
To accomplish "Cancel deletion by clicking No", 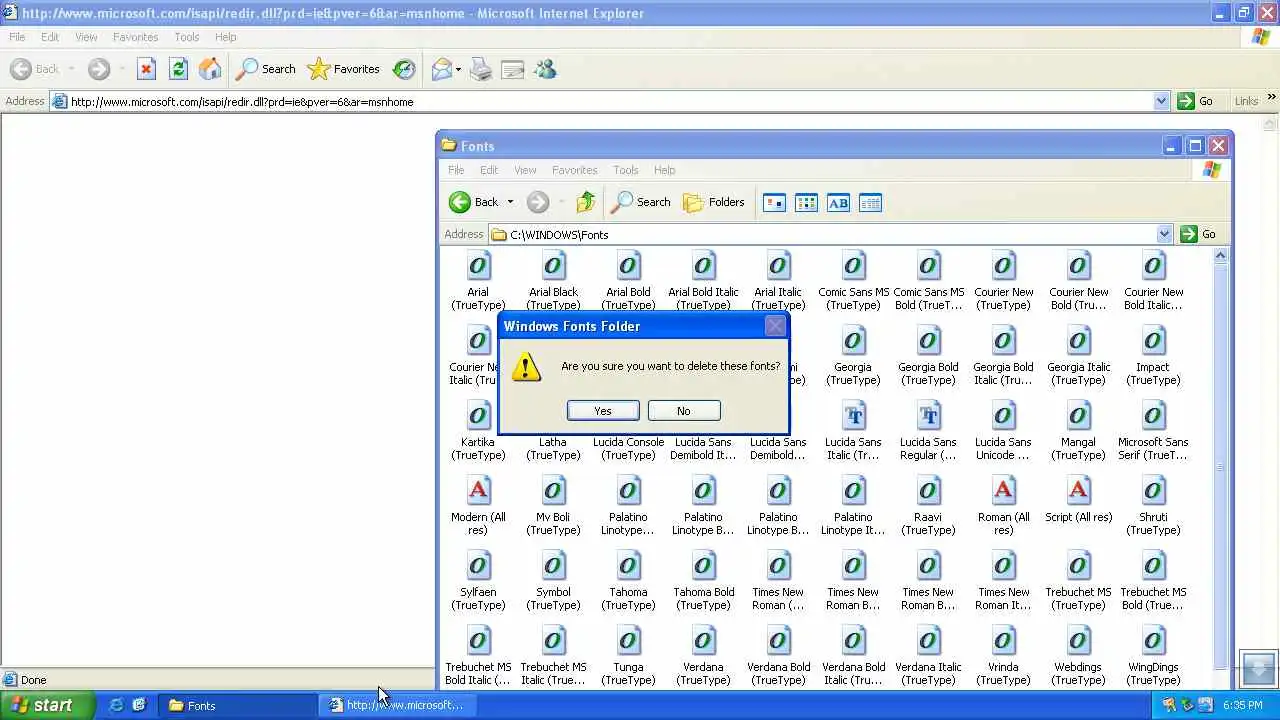I will [x=684, y=411].
